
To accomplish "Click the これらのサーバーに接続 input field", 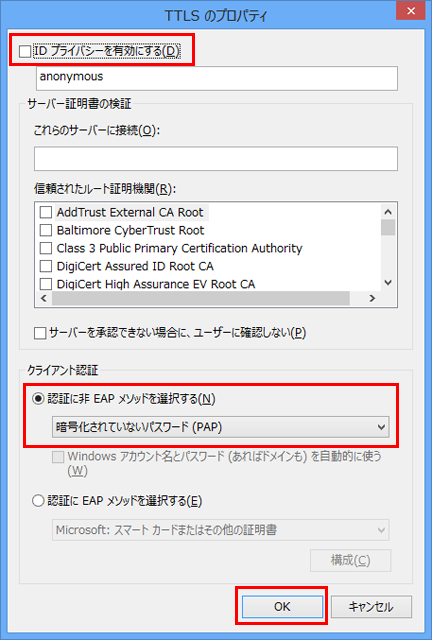I will coord(216,159).
